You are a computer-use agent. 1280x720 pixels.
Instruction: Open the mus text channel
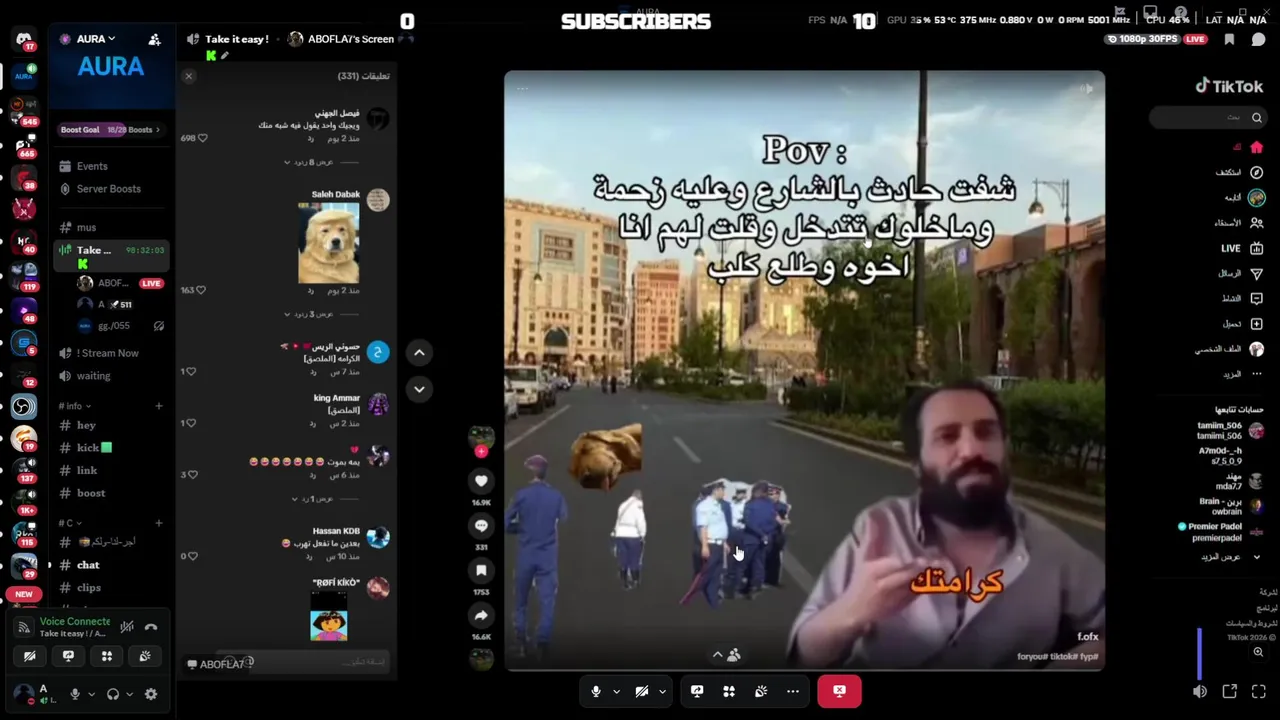click(x=87, y=227)
